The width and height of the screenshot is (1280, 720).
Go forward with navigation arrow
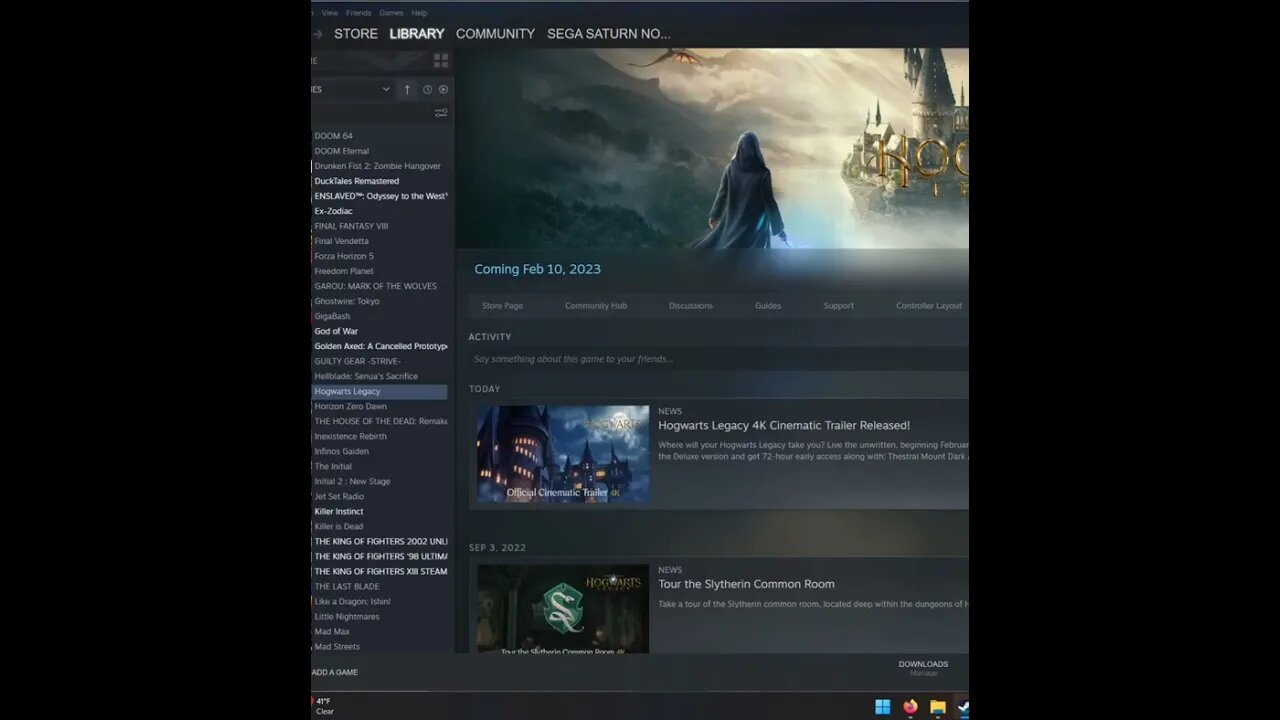[x=318, y=34]
